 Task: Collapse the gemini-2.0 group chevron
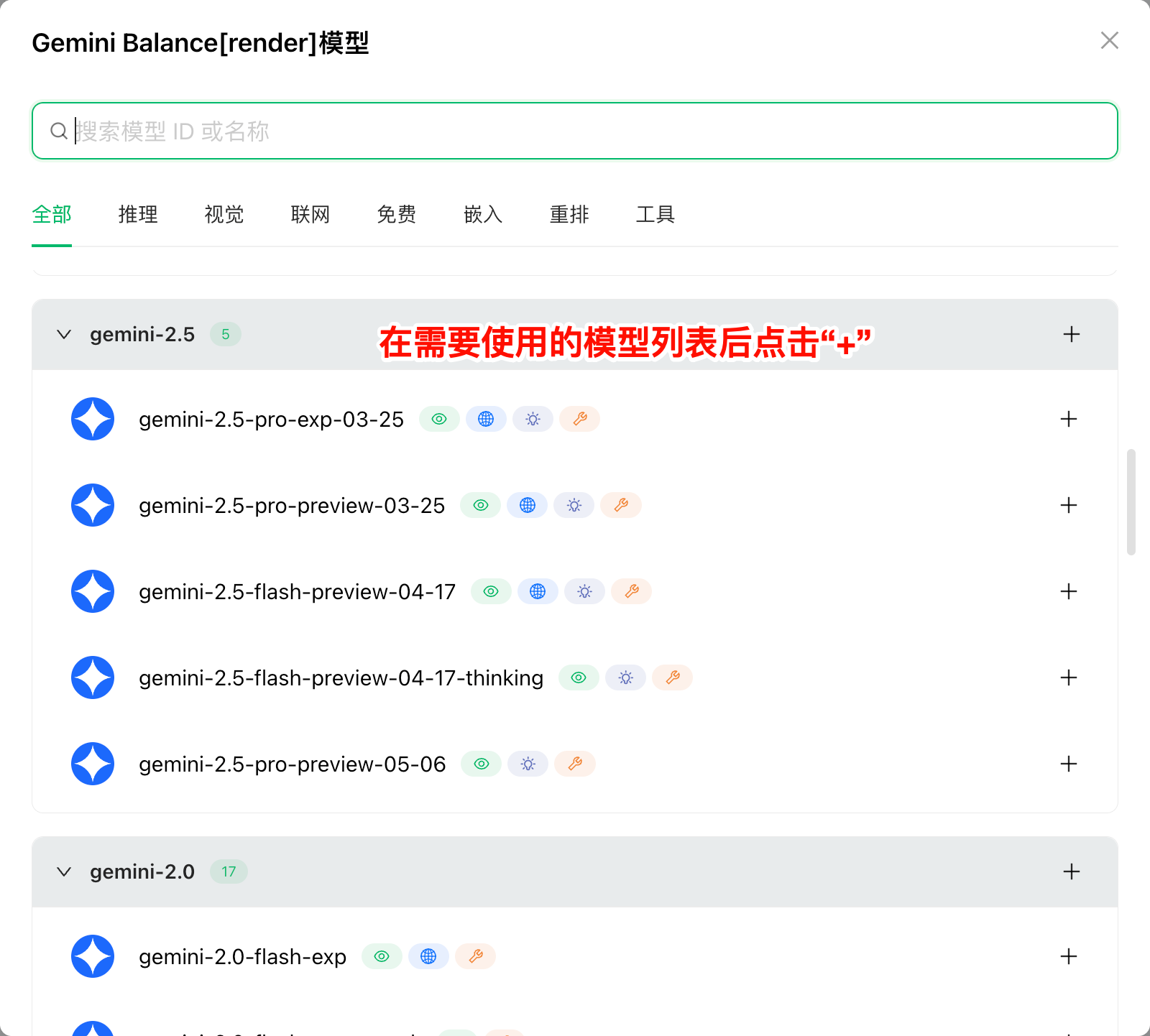point(64,871)
